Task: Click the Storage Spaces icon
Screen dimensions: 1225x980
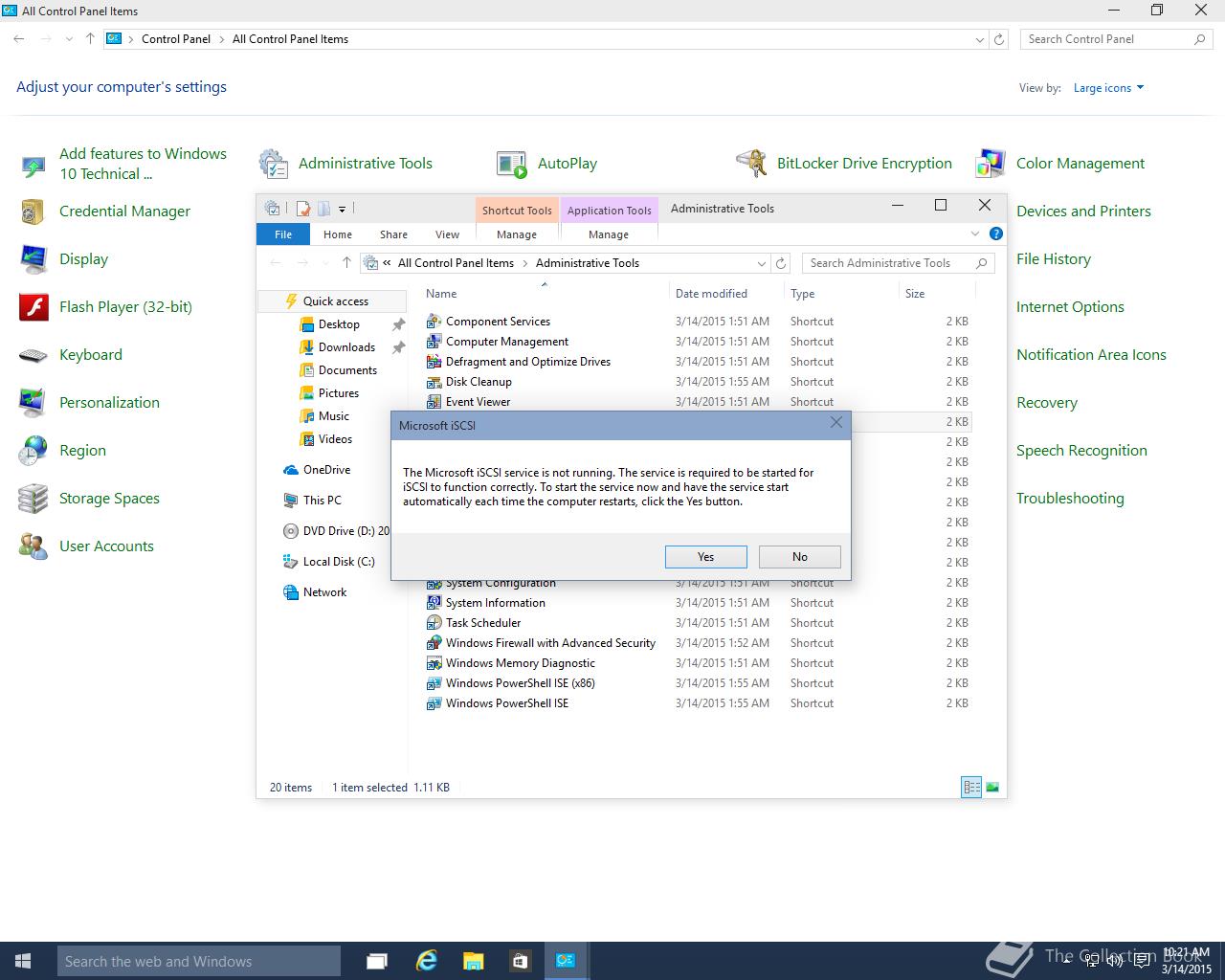Action: 33,499
